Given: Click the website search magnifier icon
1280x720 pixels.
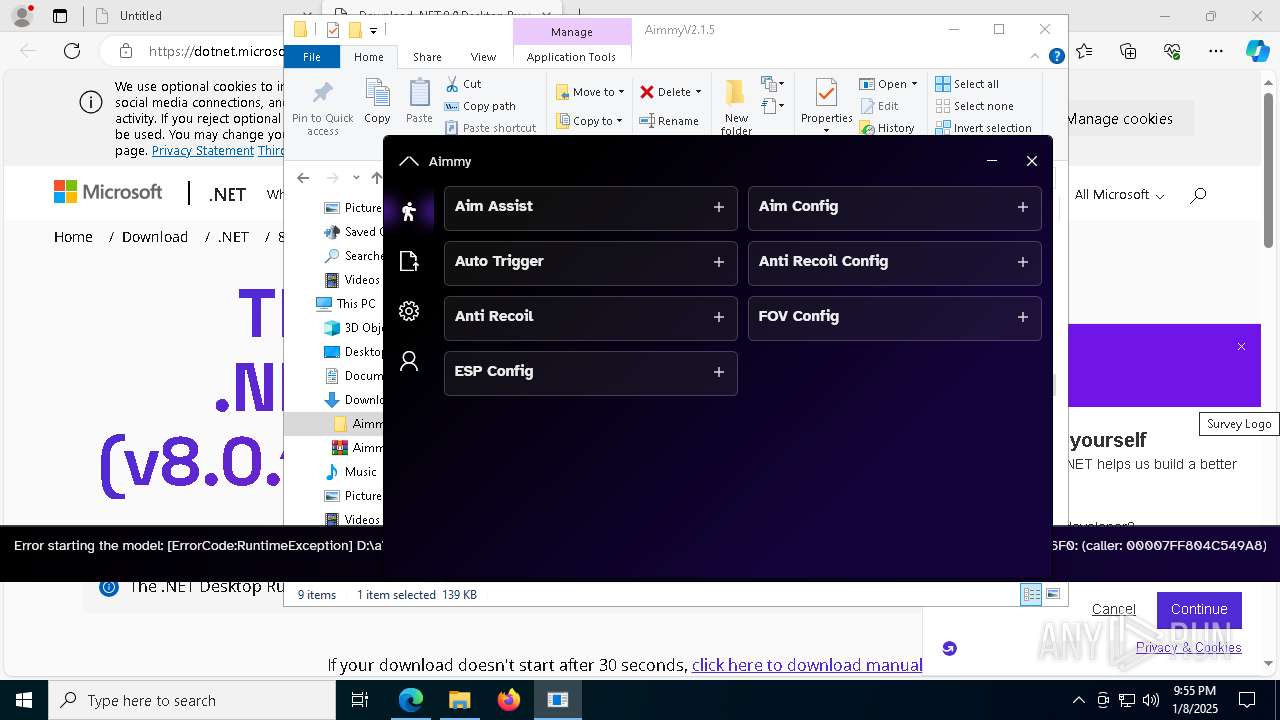Looking at the screenshot, I should coord(1198,195).
